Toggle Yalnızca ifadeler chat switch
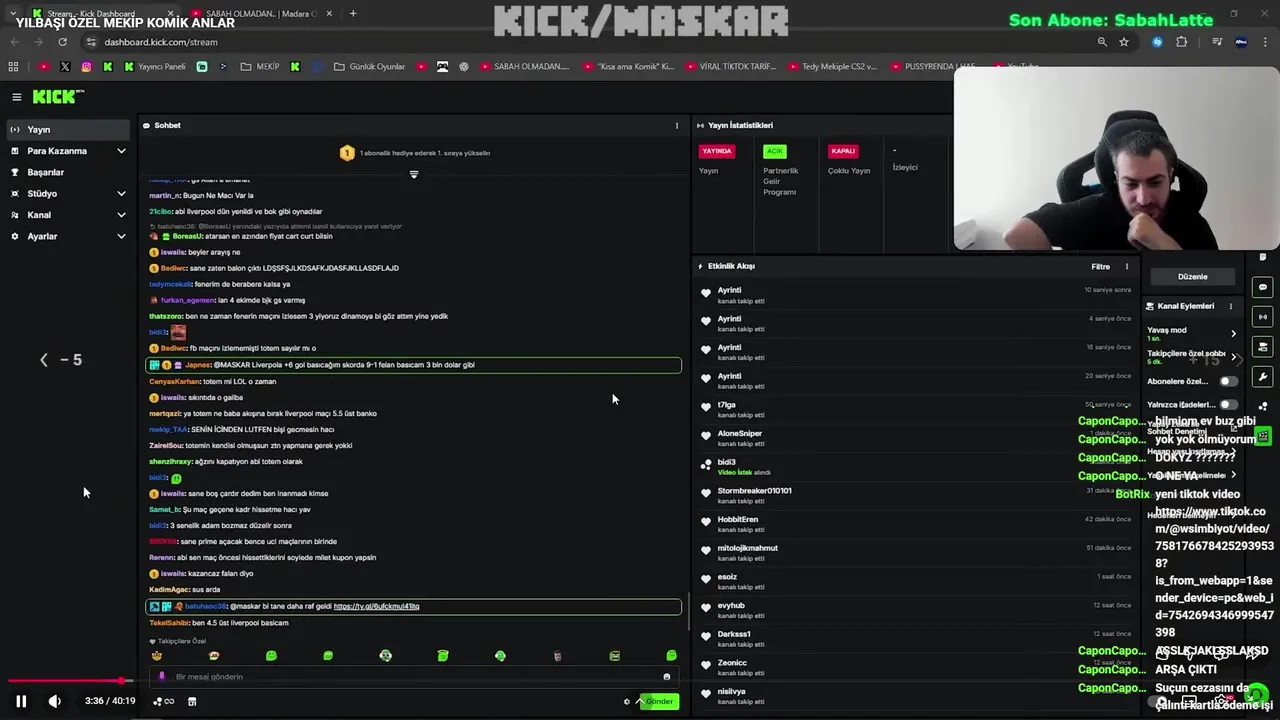The image size is (1280, 720). [1227, 404]
